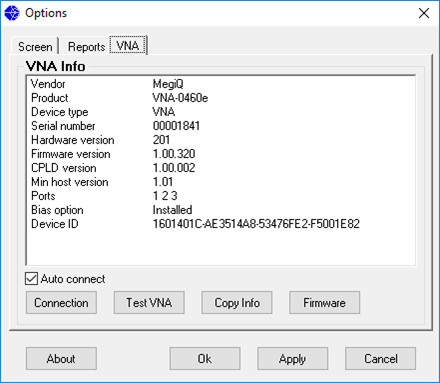Select the Device type label

click(x=60, y=112)
